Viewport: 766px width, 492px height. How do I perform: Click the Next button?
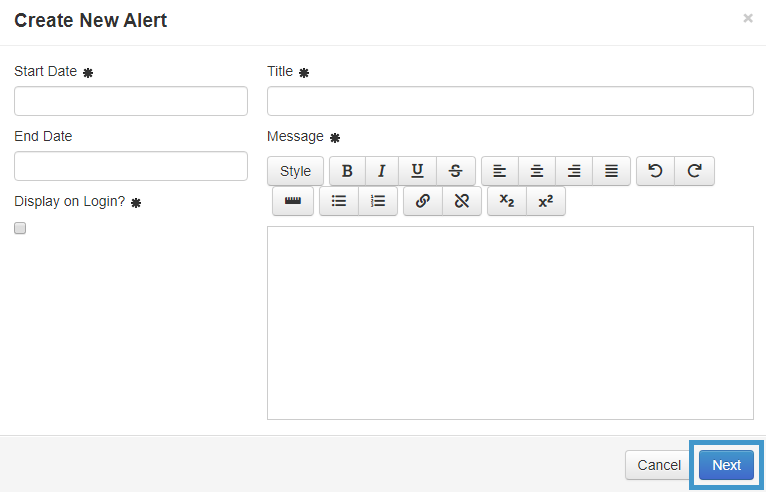726,465
